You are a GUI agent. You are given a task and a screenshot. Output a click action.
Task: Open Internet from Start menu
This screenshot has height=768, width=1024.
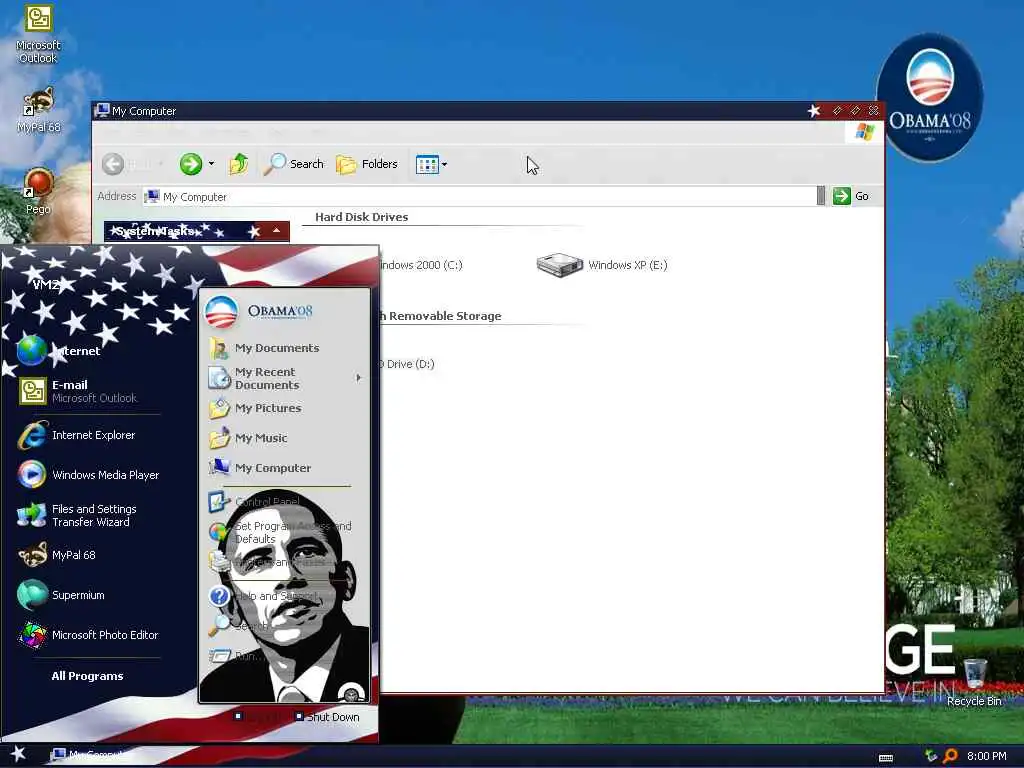59,351
